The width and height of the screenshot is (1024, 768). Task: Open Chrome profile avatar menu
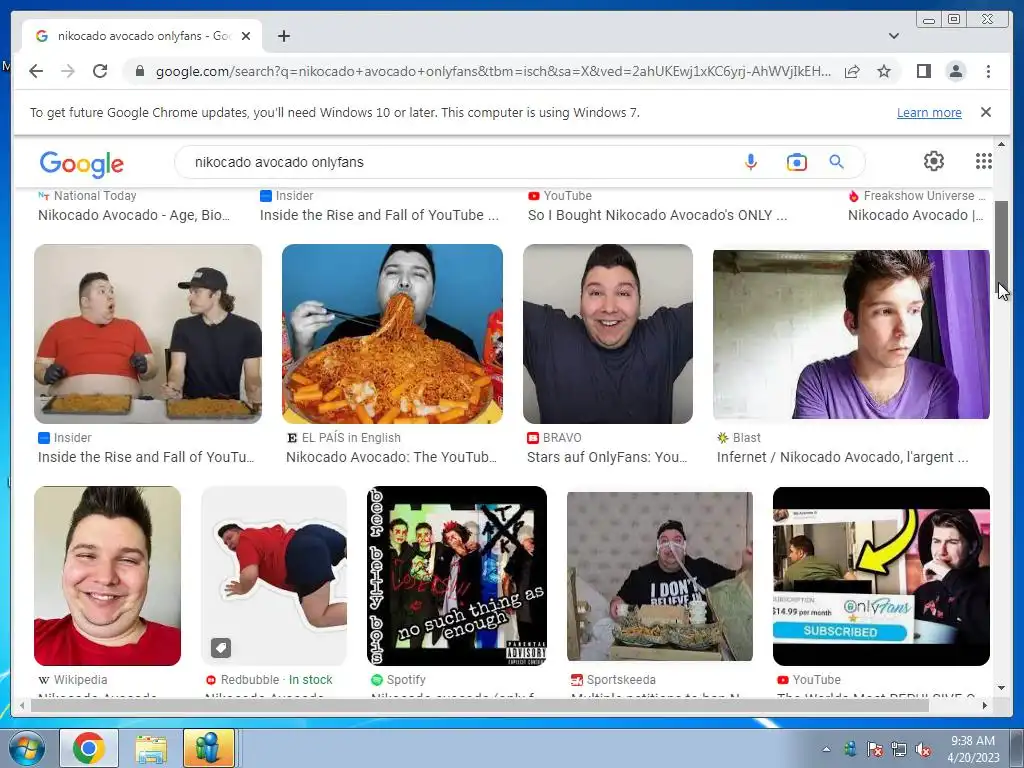(955, 71)
